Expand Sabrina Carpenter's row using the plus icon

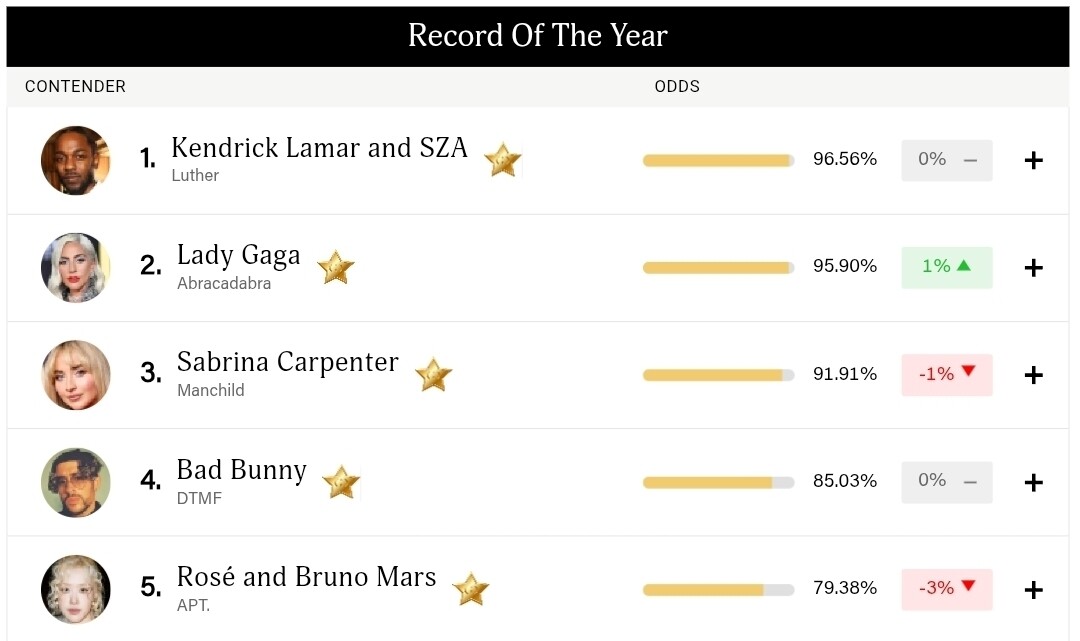coord(1034,375)
